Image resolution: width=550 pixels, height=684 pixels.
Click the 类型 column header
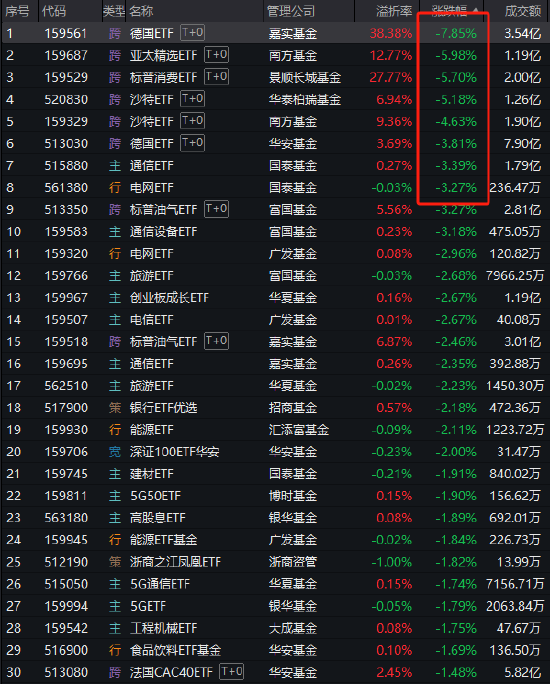coord(114,11)
